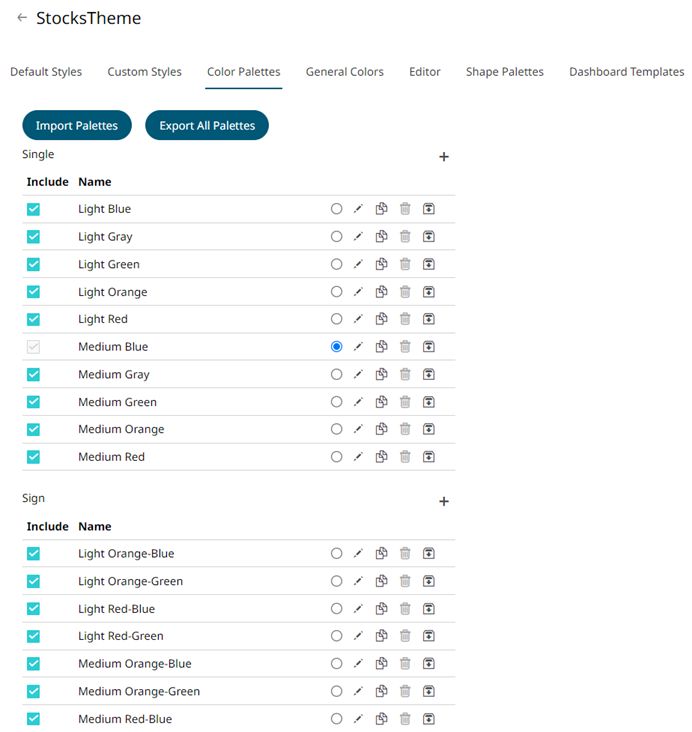Toggle Include checkbox for Light Red-Green

click(33, 636)
